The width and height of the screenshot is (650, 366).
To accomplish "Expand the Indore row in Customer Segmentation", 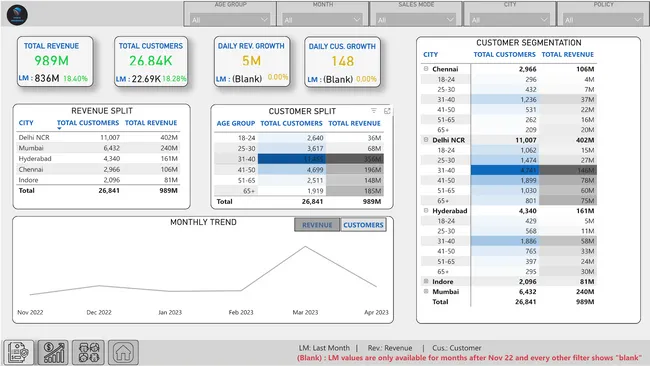I will point(426,281).
